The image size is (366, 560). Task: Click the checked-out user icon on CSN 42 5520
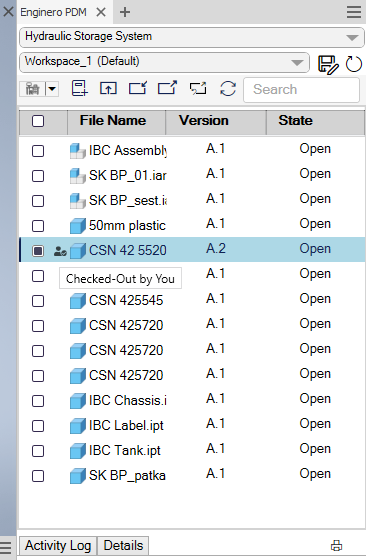[60, 251]
